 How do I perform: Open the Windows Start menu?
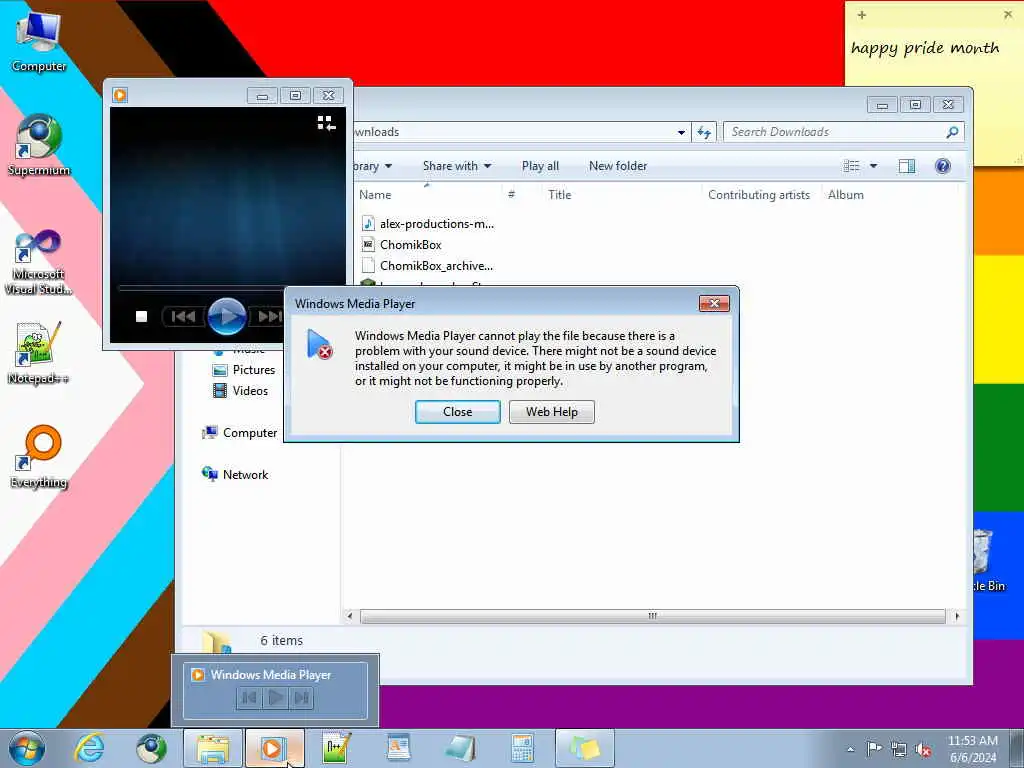pyautogui.click(x=26, y=748)
